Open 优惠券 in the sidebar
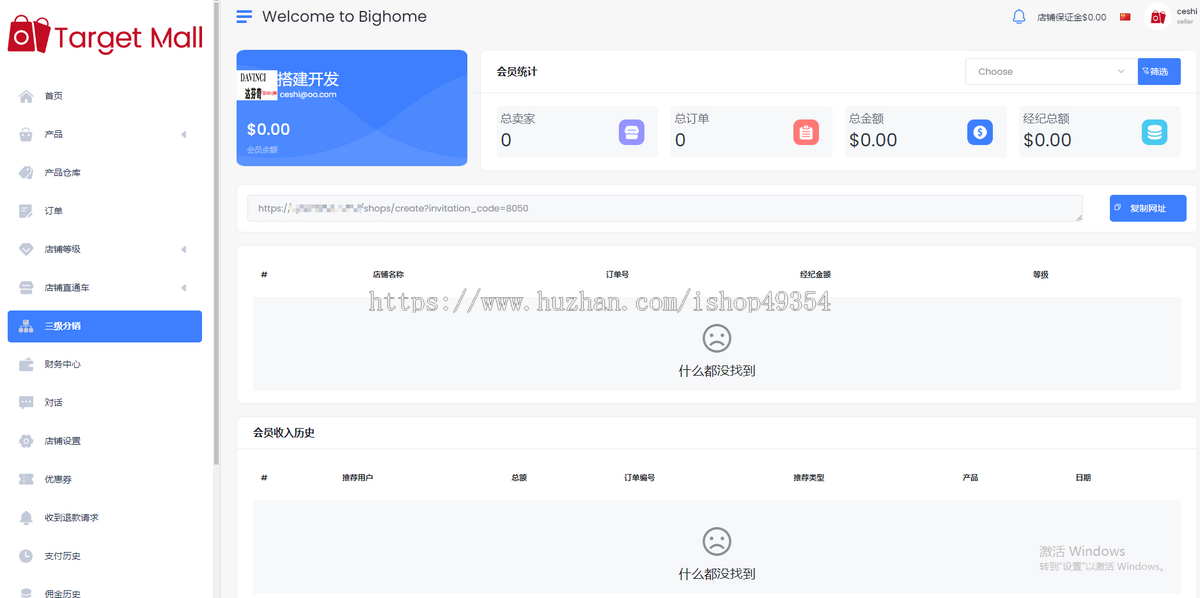 pyautogui.click(x=104, y=479)
